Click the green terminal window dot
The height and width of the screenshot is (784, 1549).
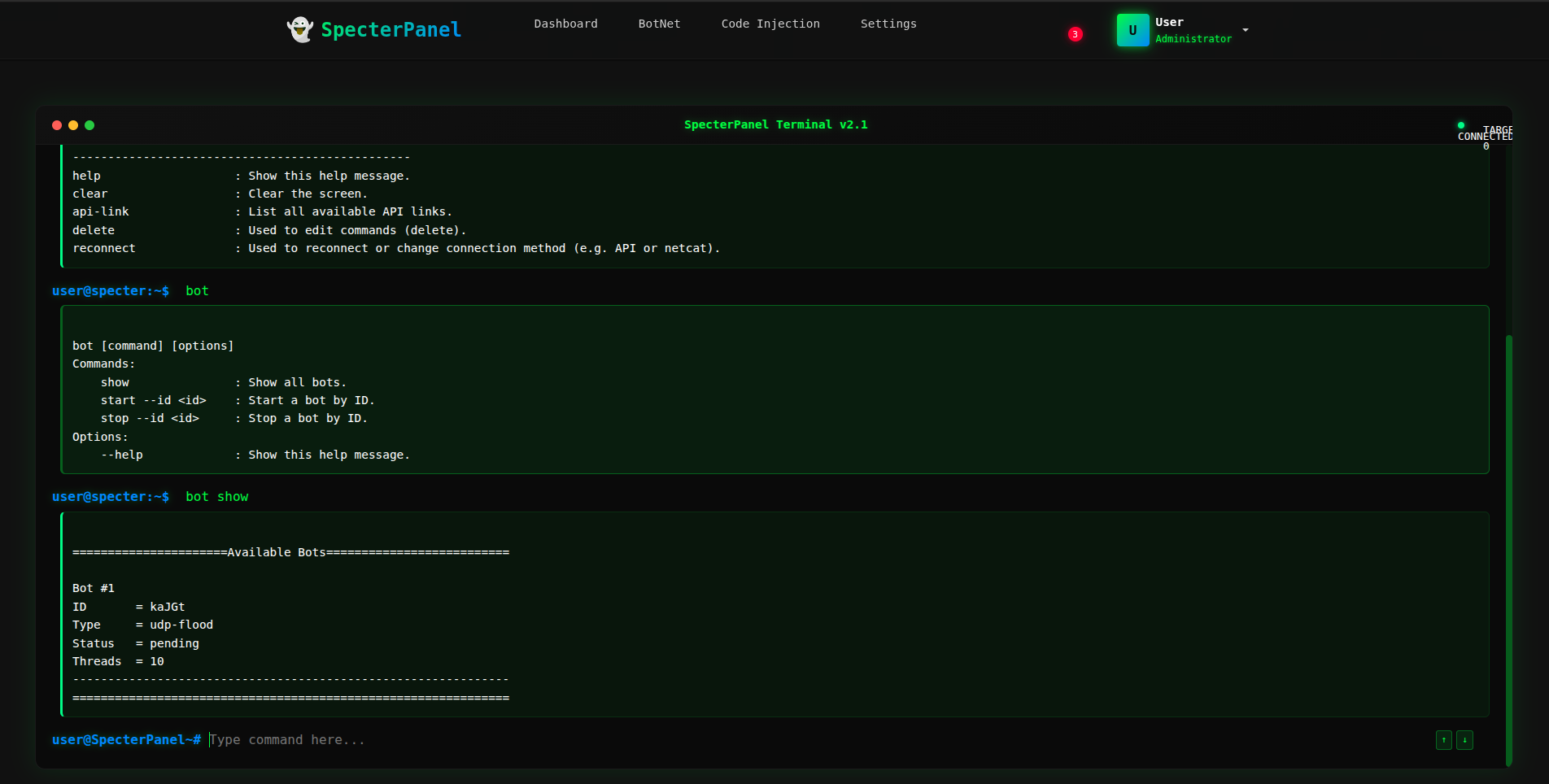[x=89, y=125]
